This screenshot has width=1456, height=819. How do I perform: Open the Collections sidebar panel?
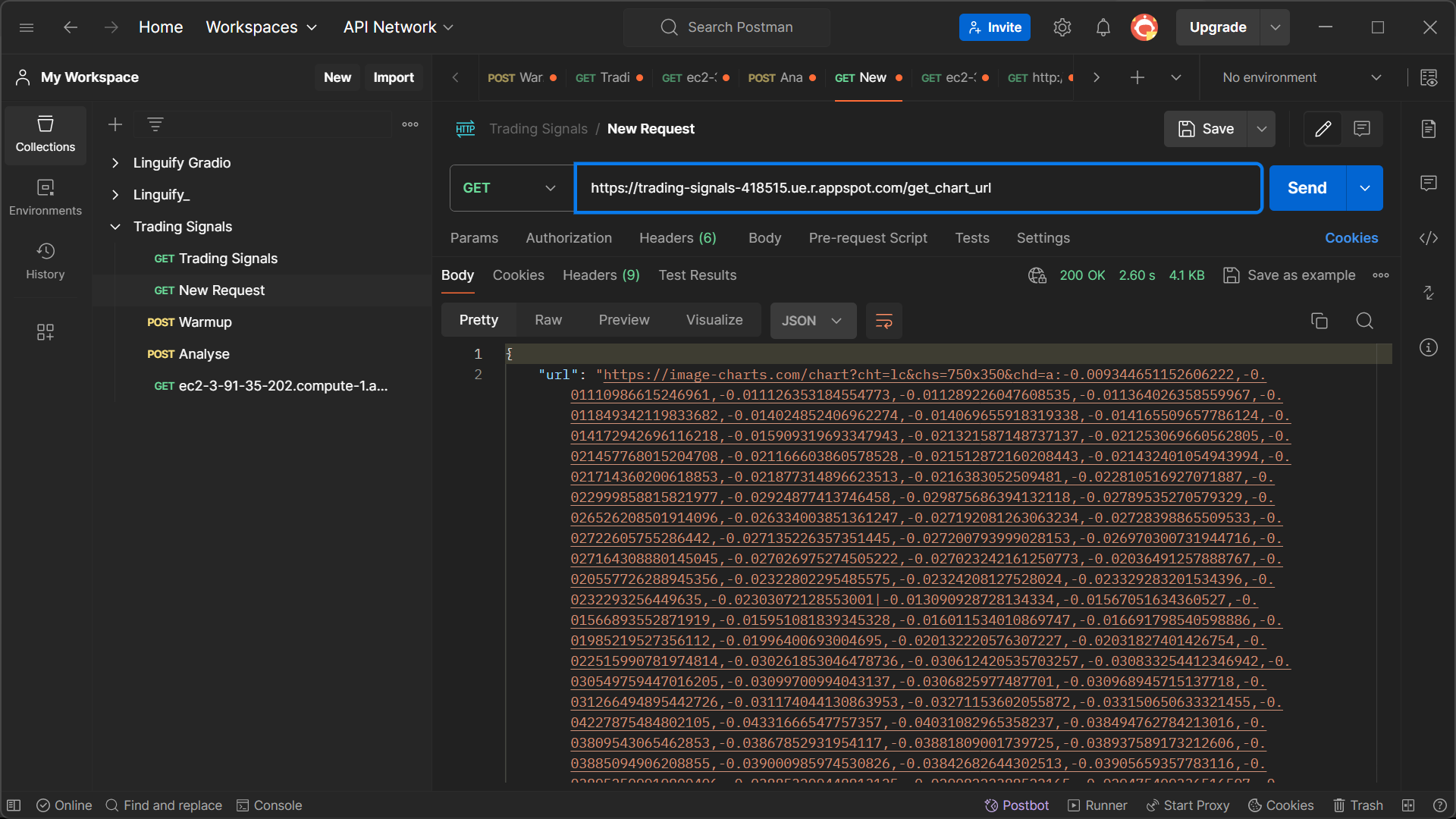[45, 134]
